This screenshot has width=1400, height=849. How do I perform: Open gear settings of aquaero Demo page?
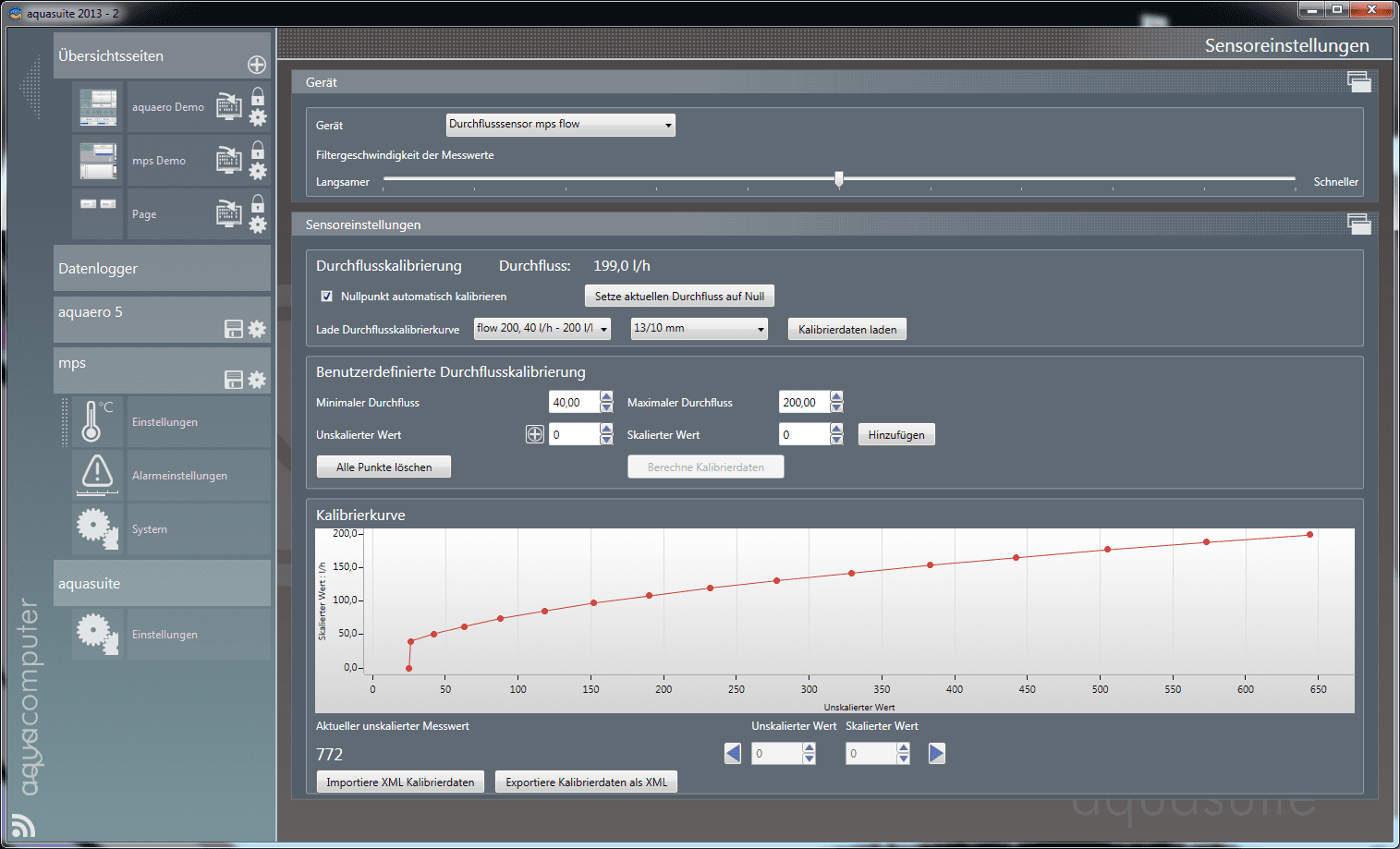(258, 117)
